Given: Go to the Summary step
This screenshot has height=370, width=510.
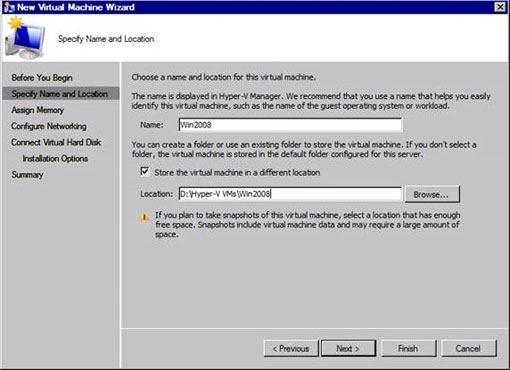Looking at the screenshot, I should click(27, 175).
